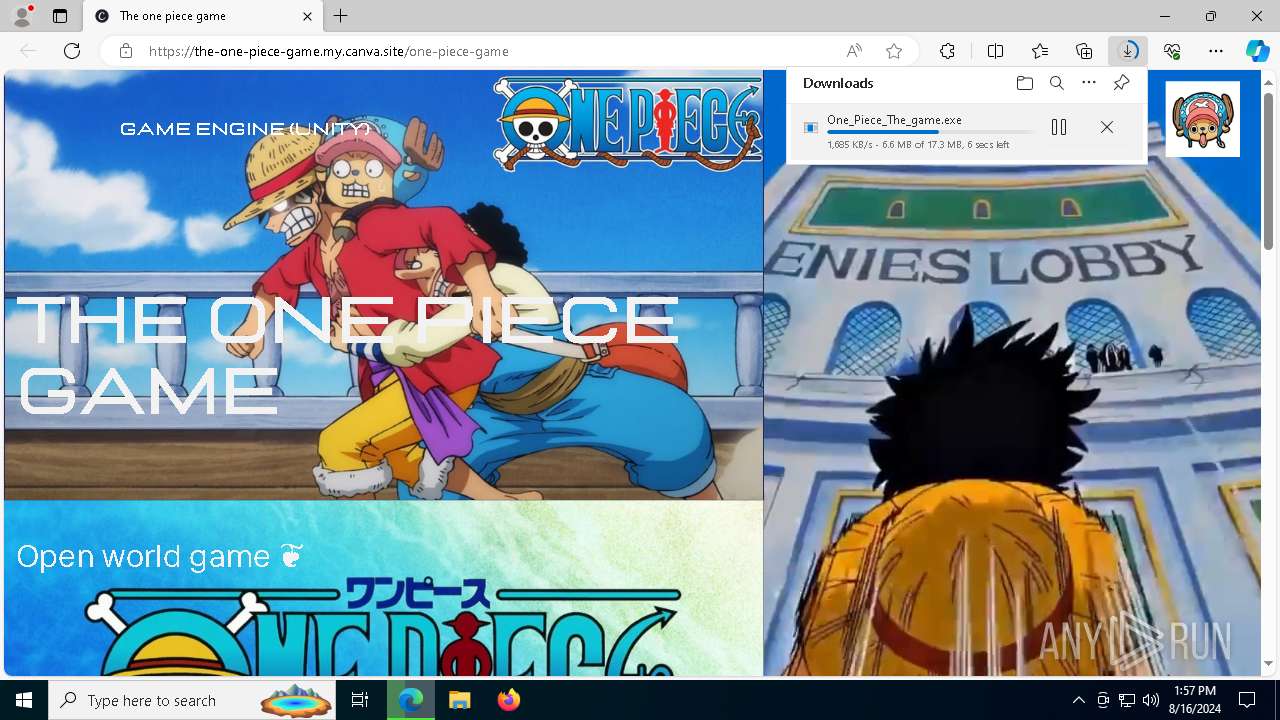Open the Windows Start menu
Screen dimensions: 1280x720
pos(24,700)
